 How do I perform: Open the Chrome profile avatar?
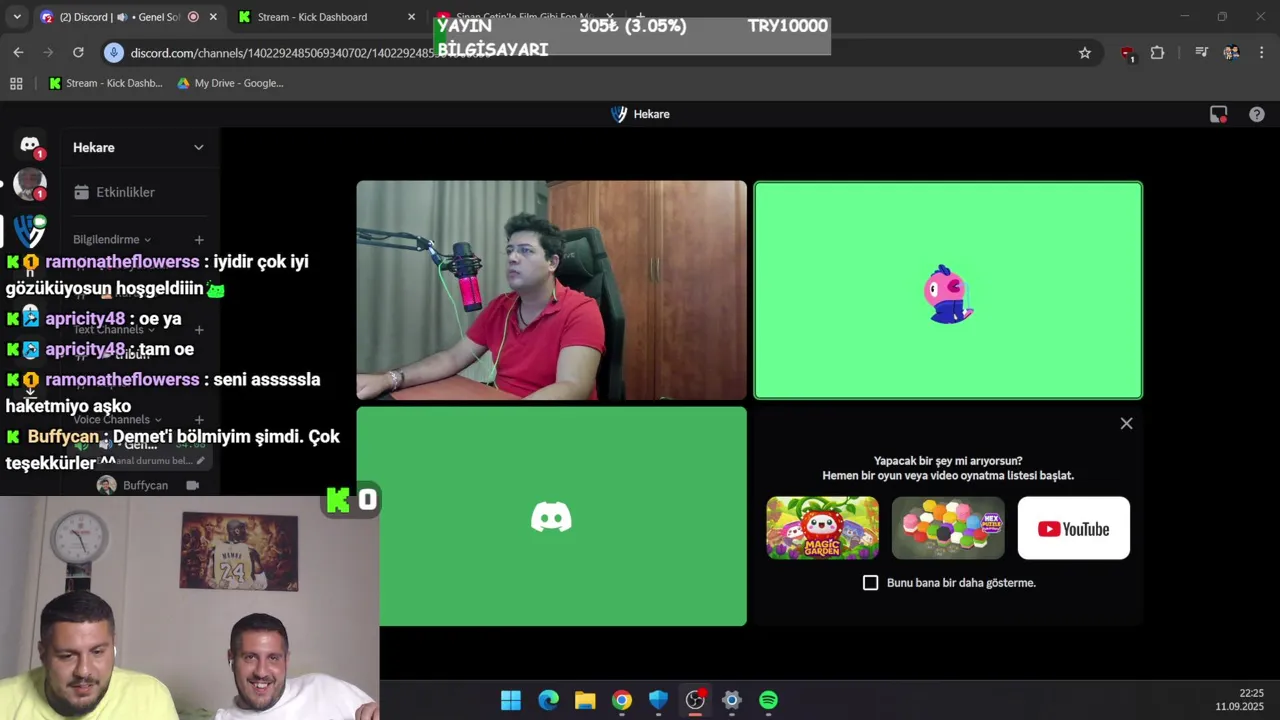coord(1231,53)
